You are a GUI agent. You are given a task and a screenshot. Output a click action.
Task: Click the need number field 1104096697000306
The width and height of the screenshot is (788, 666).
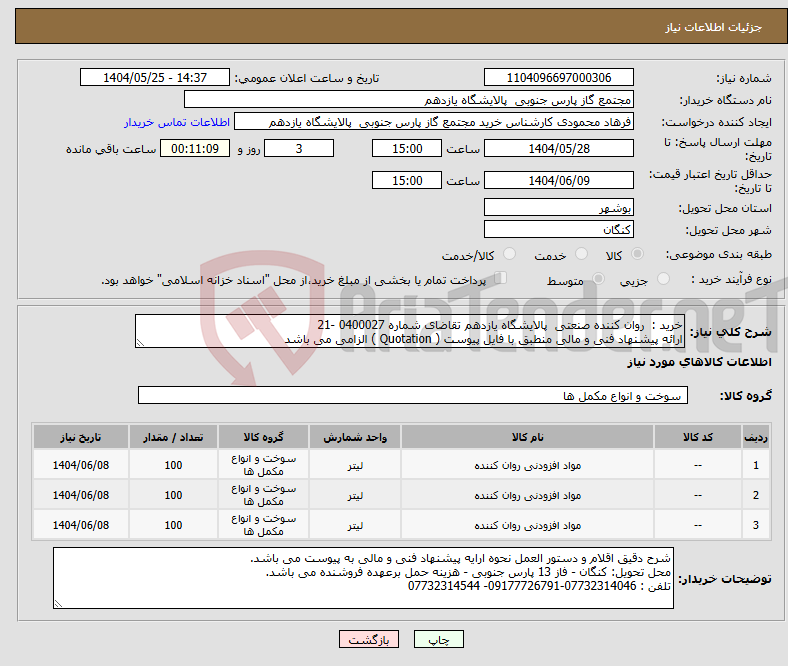coord(558,77)
